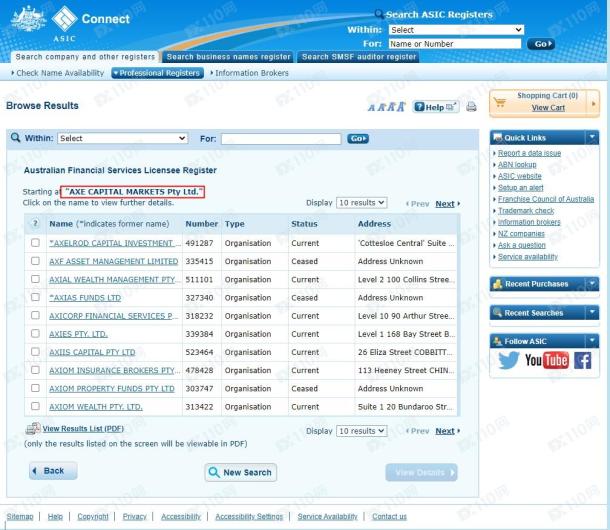This screenshot has height=530, width=610.
Task: Click the Status column header
Action: pos(304,224)
